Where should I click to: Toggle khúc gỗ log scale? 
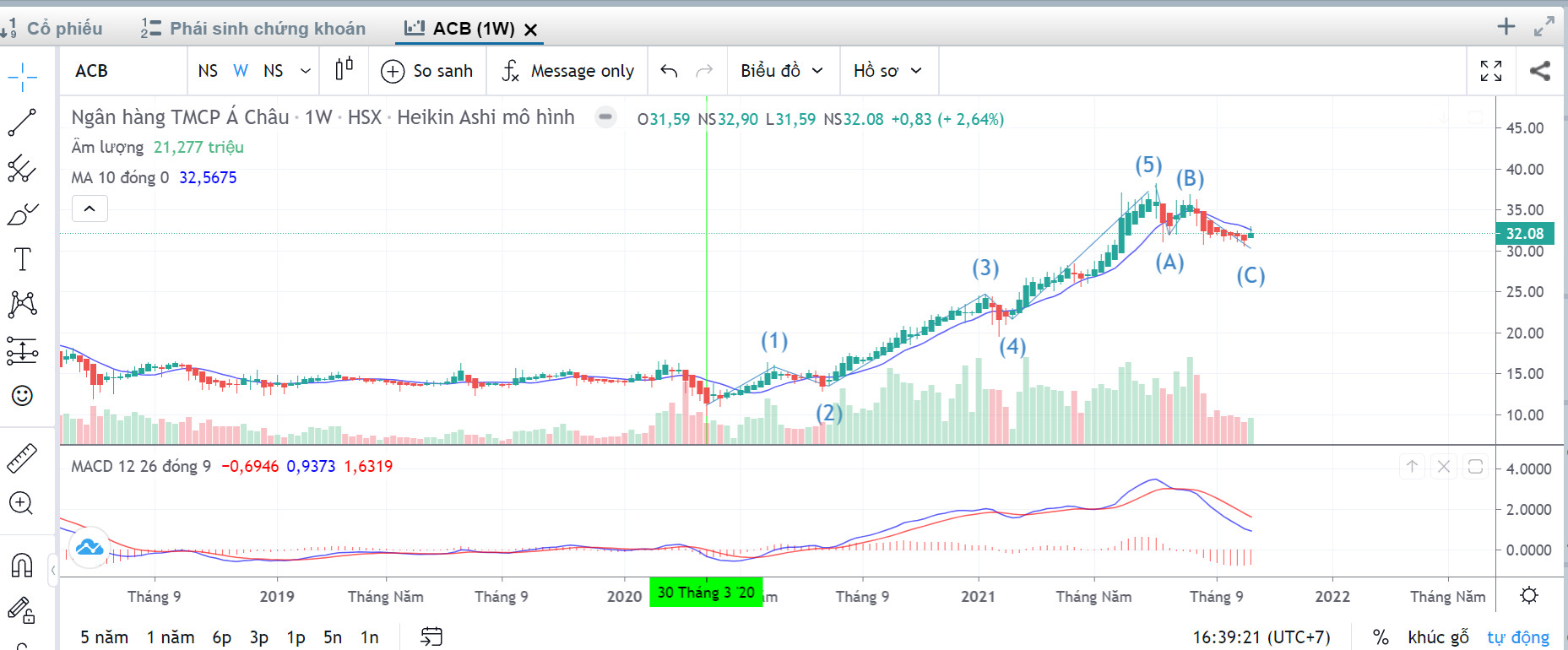[x=1439, y=637]
